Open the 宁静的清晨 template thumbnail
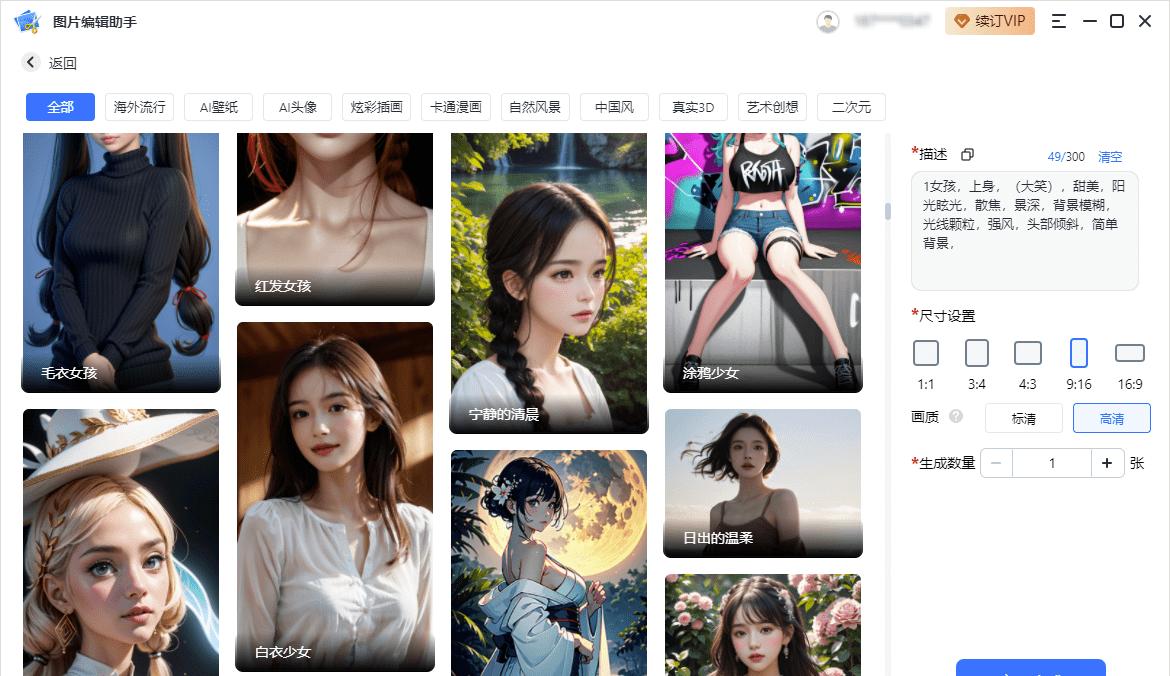 click(548, 284)
